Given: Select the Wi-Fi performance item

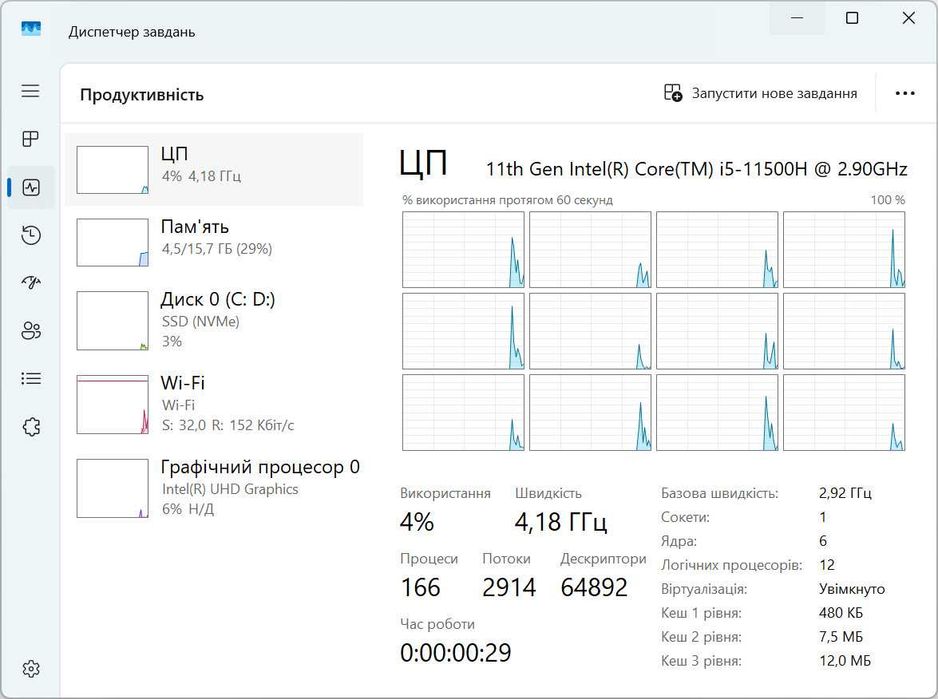Looking at the screenshot, I should point(214,405).
